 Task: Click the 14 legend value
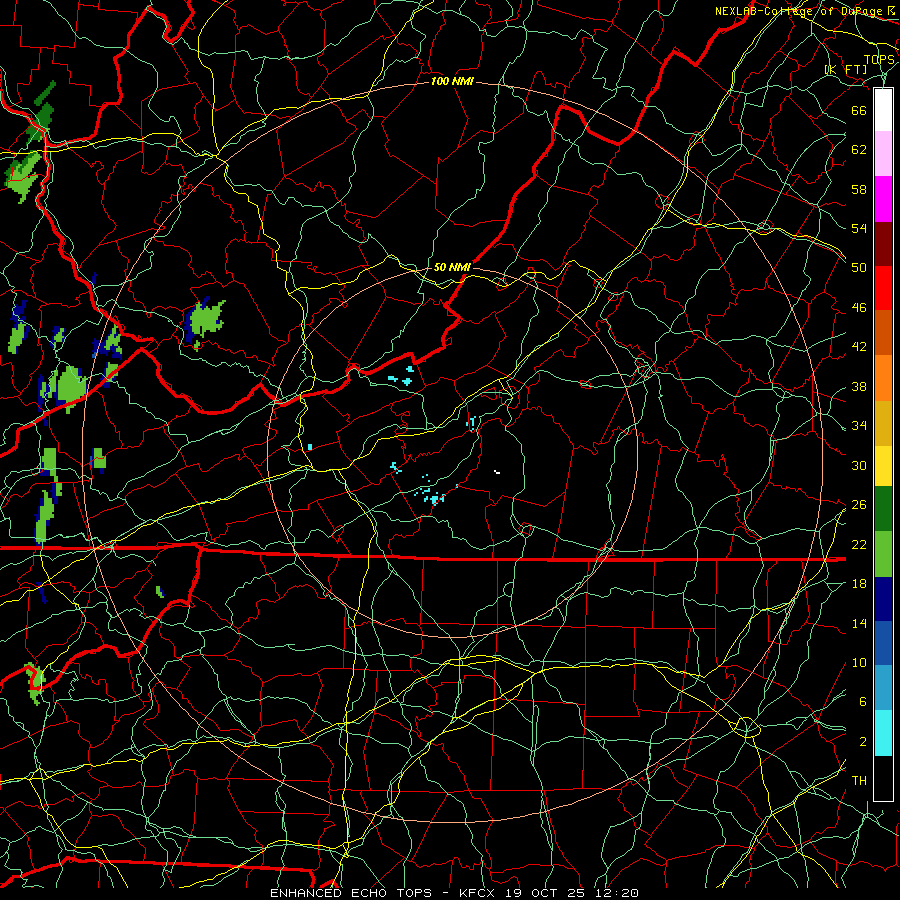coord(859,623)
